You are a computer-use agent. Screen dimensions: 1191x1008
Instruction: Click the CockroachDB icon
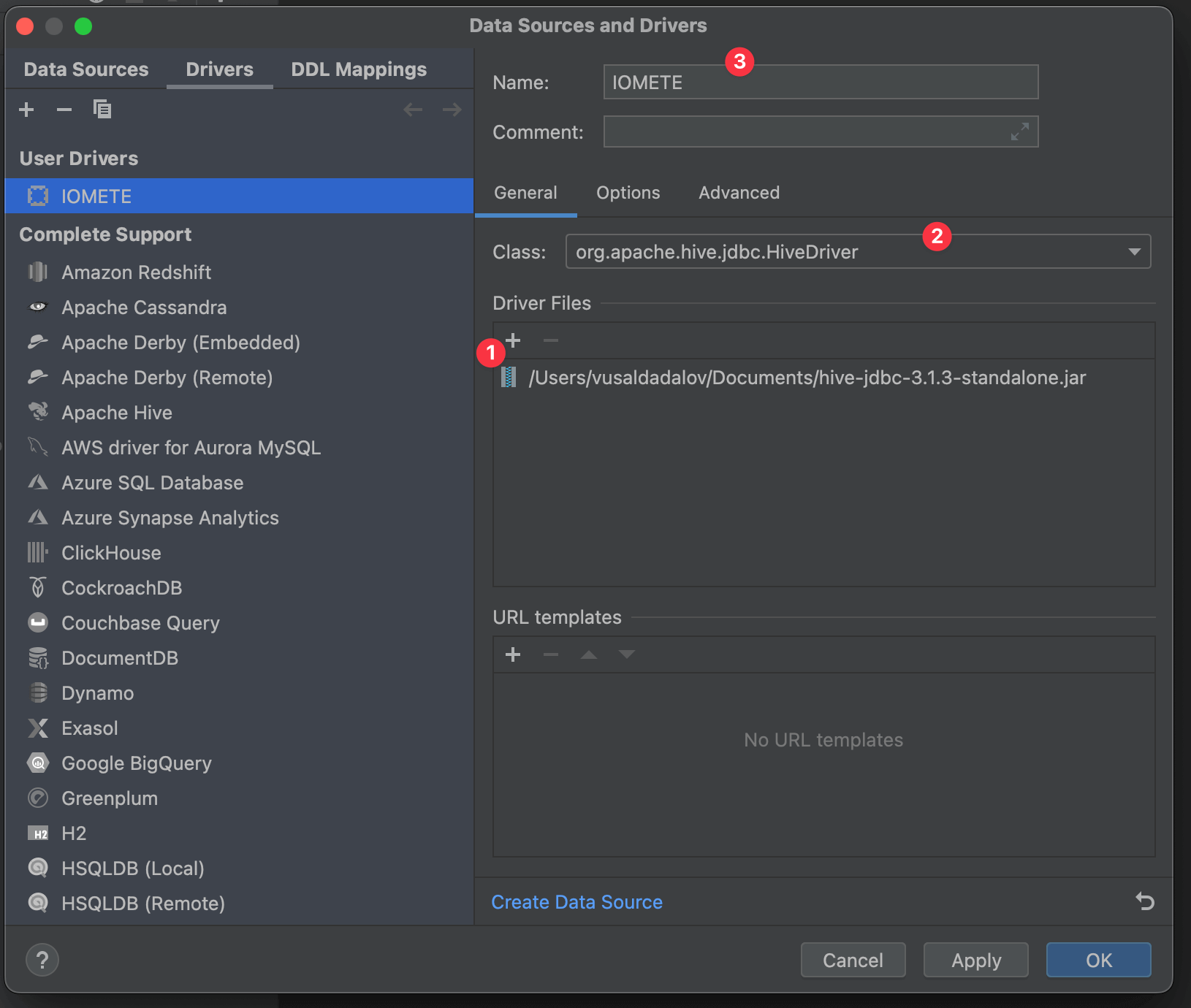click(x=38, y=587)
